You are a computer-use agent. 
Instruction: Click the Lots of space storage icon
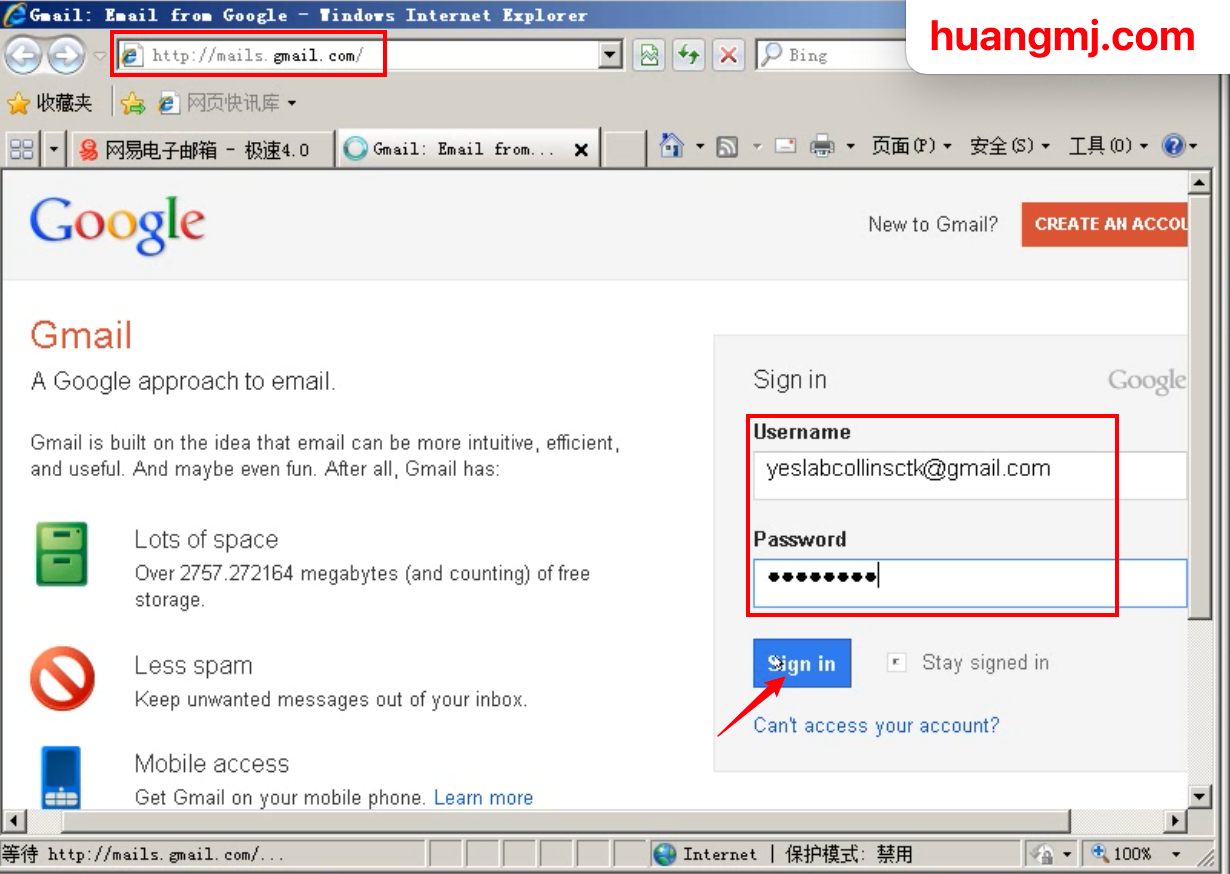(x=62, y=553)
